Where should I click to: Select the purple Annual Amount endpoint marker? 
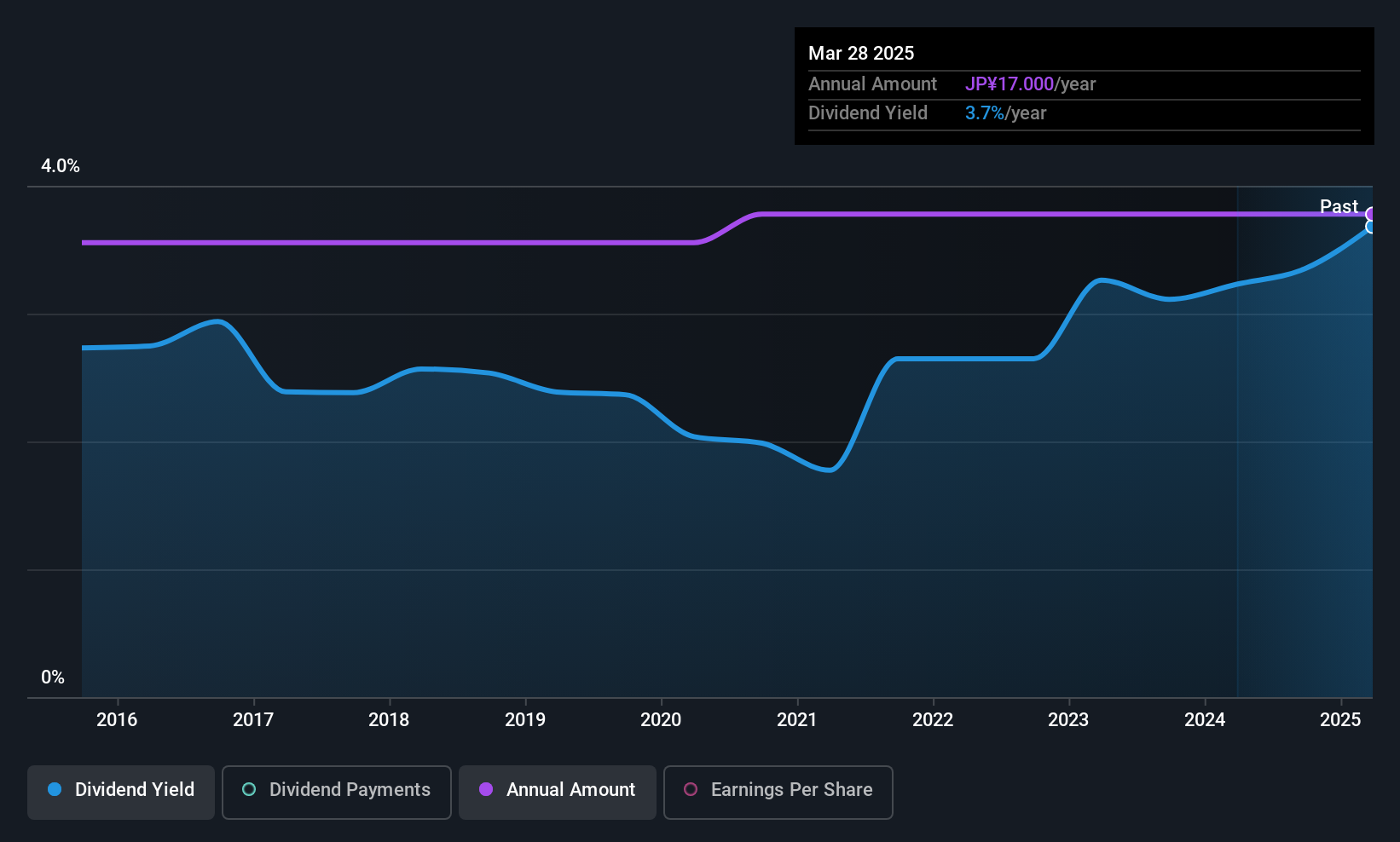1370,214
